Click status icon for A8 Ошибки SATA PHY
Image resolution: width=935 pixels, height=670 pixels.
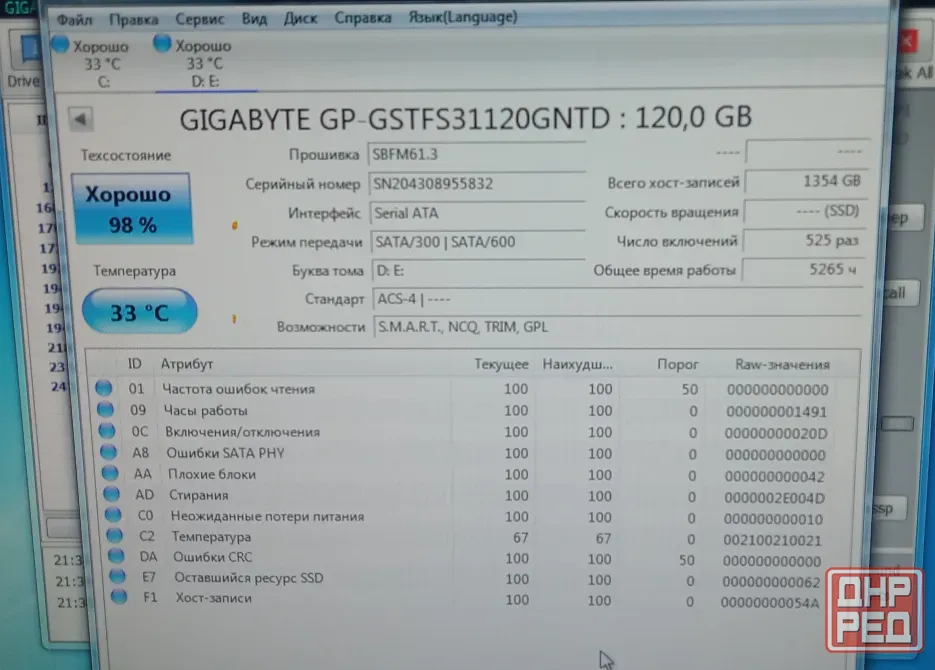point(109,452)
